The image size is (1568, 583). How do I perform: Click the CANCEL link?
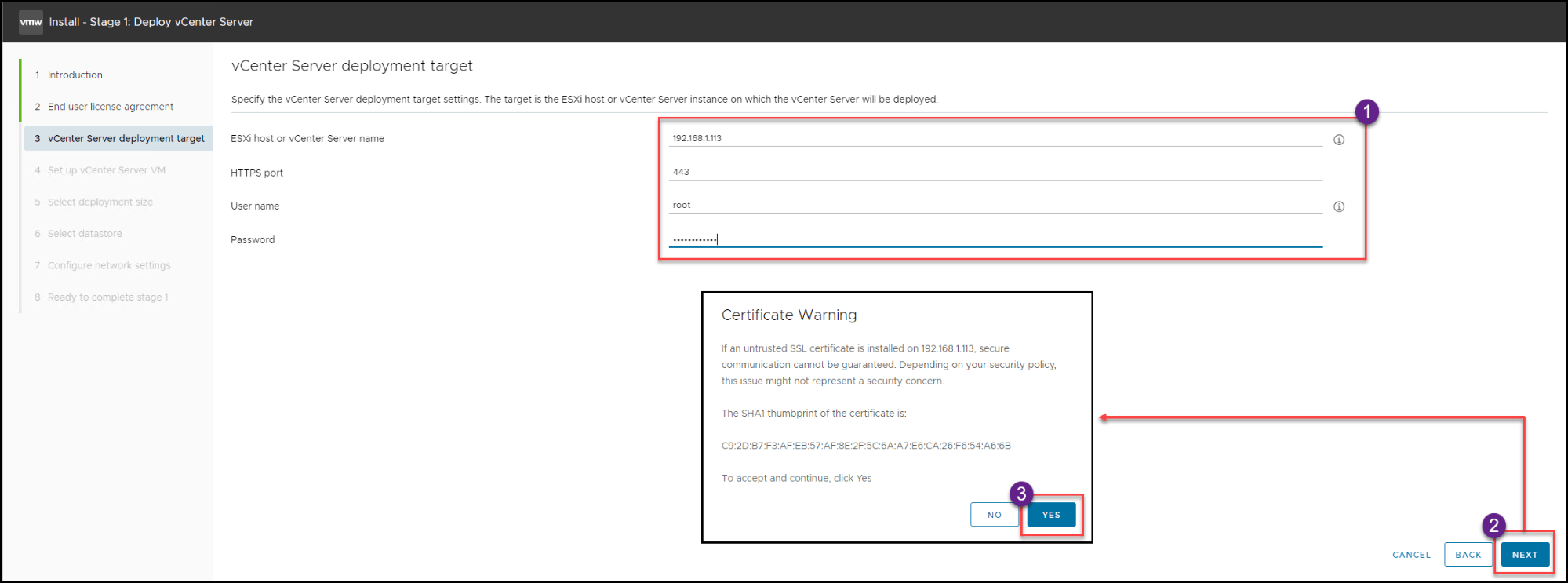[x=1412, y=555]
